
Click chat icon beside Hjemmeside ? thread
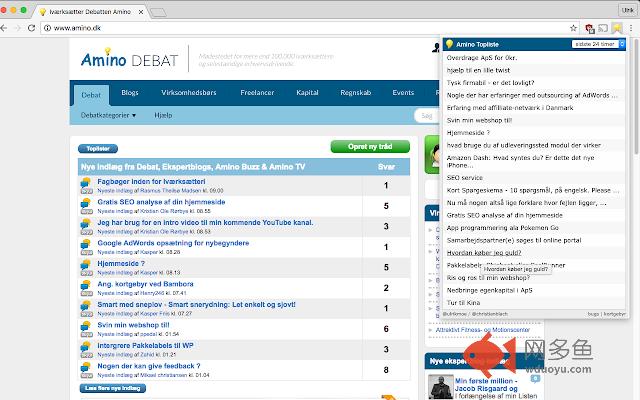pos(86,267)
